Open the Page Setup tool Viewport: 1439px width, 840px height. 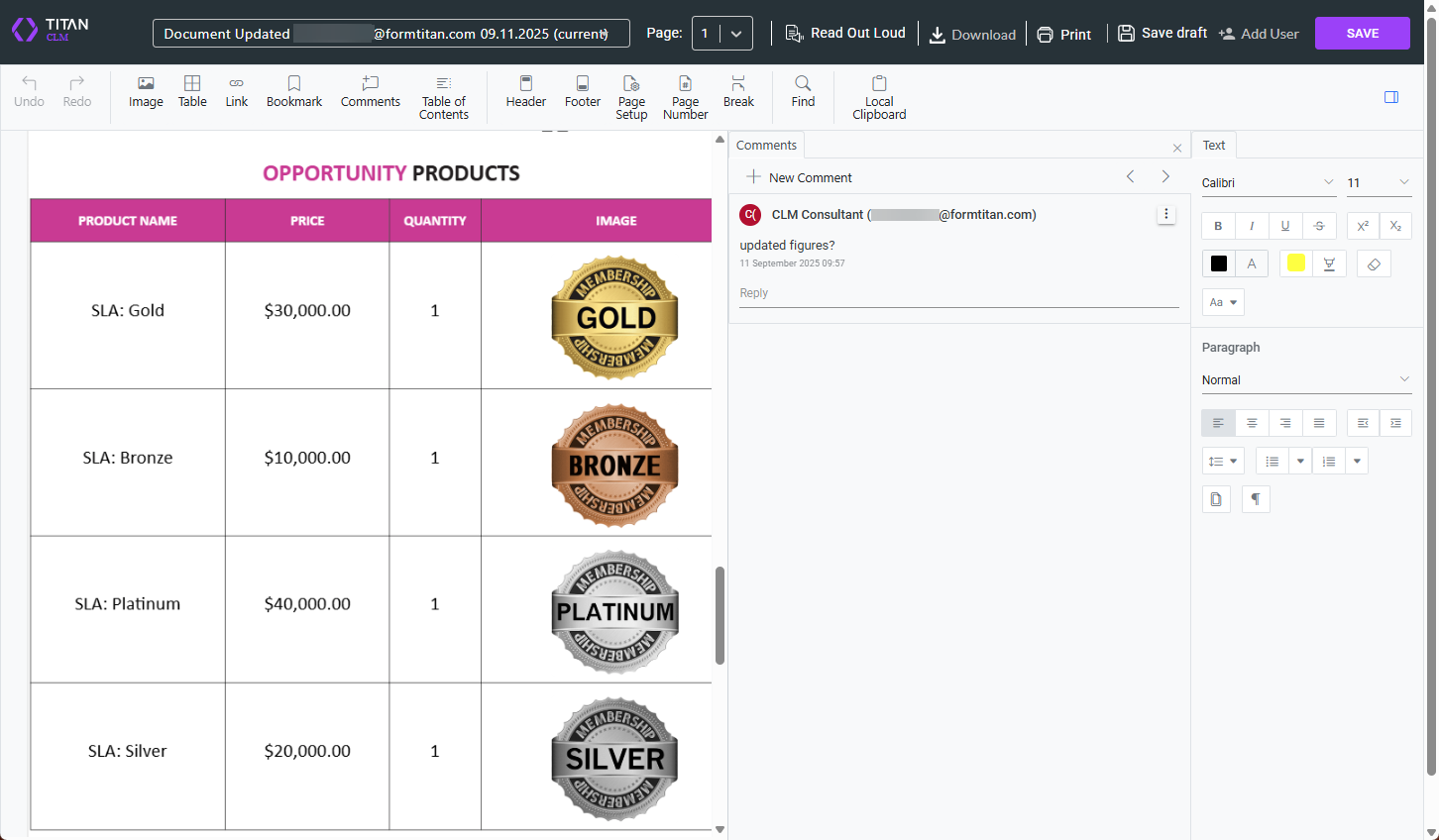pyautogui.click(x=631, y=97)
